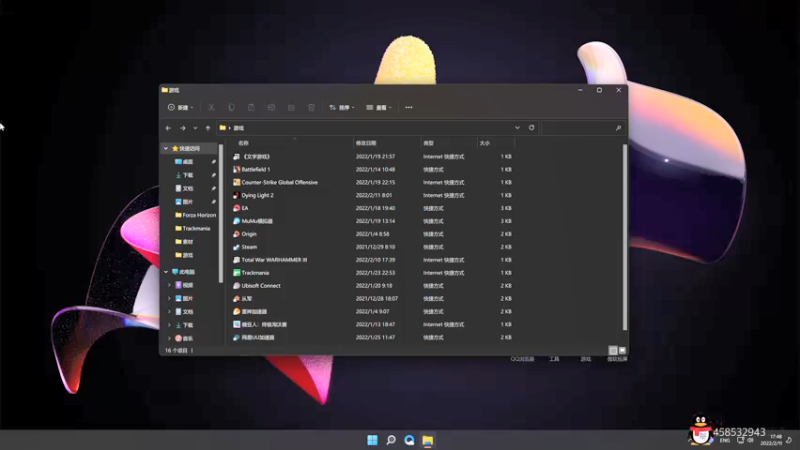This screenshot has width=800, height=450.
Task: Select the Battlefield 1 shortcut icon
Action: click(x=236, y=170)
